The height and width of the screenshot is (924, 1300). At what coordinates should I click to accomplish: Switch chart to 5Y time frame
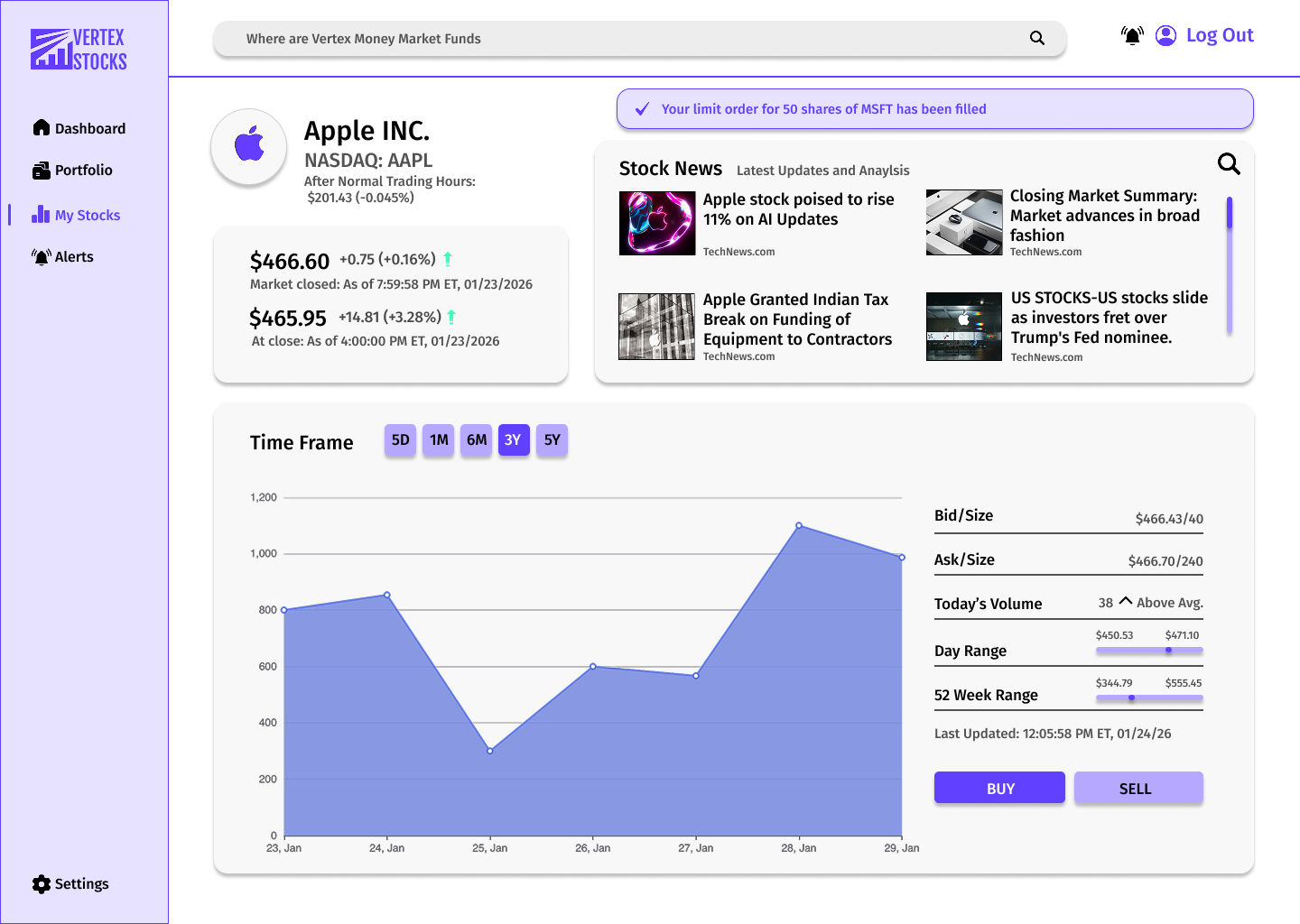pos(552,440)
